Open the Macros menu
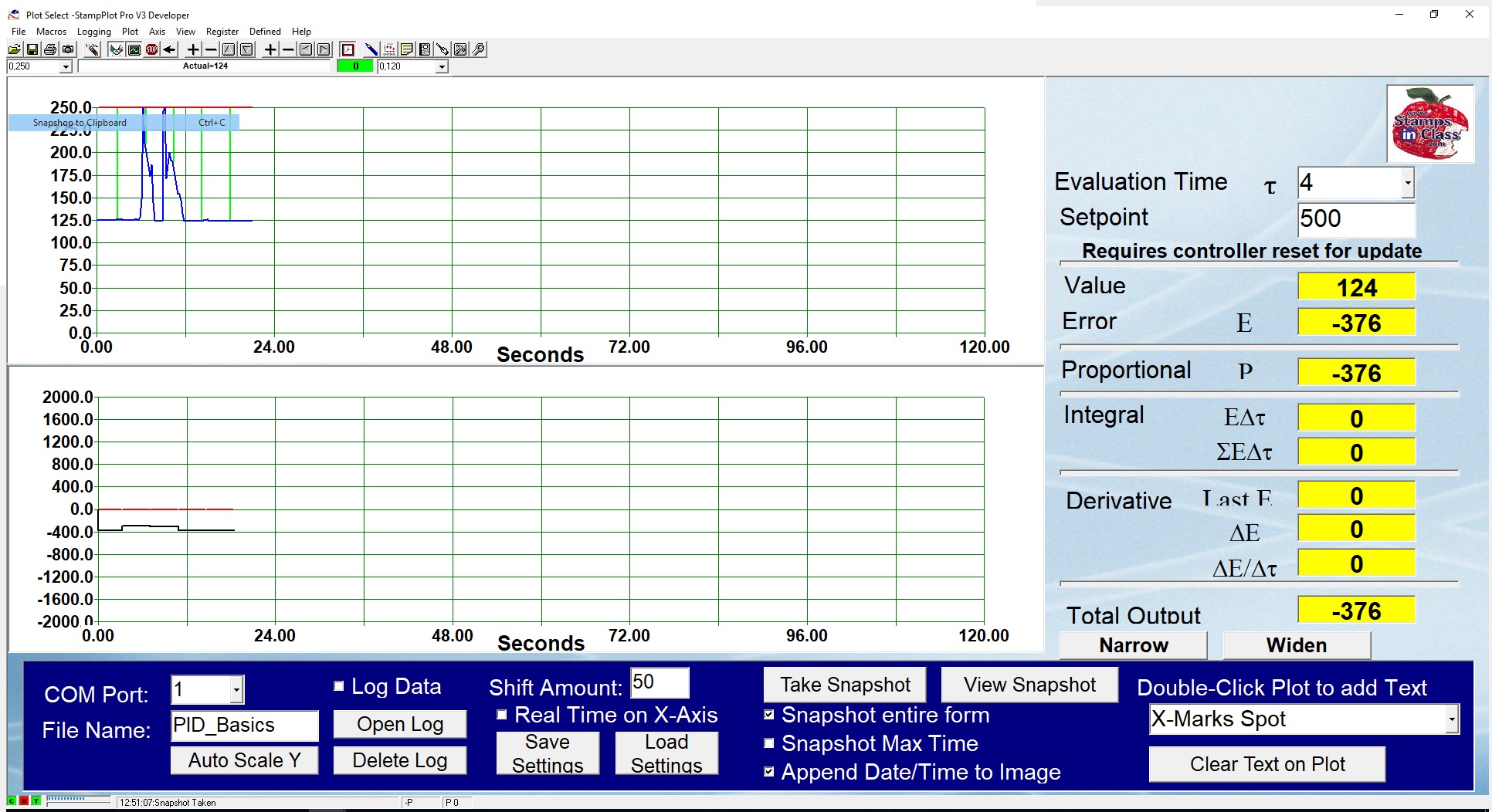 coord(51,32)
